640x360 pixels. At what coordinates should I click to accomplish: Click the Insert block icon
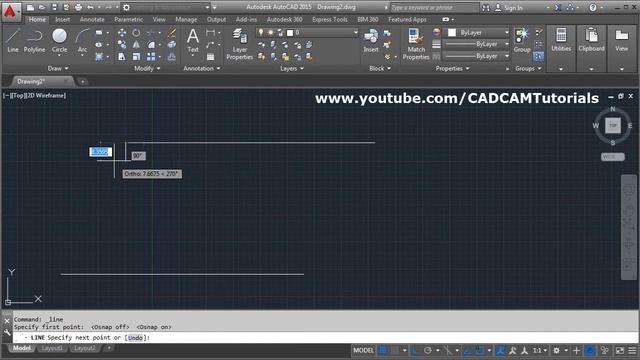pyautogui.click(x=371, y=41)
